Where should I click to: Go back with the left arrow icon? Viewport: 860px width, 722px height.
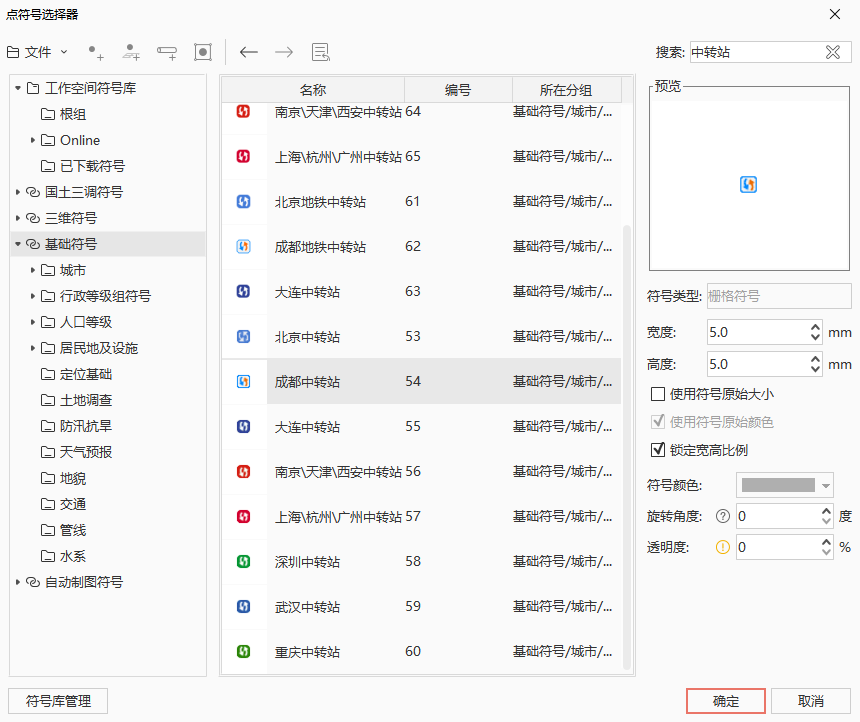tap(249, 52)
